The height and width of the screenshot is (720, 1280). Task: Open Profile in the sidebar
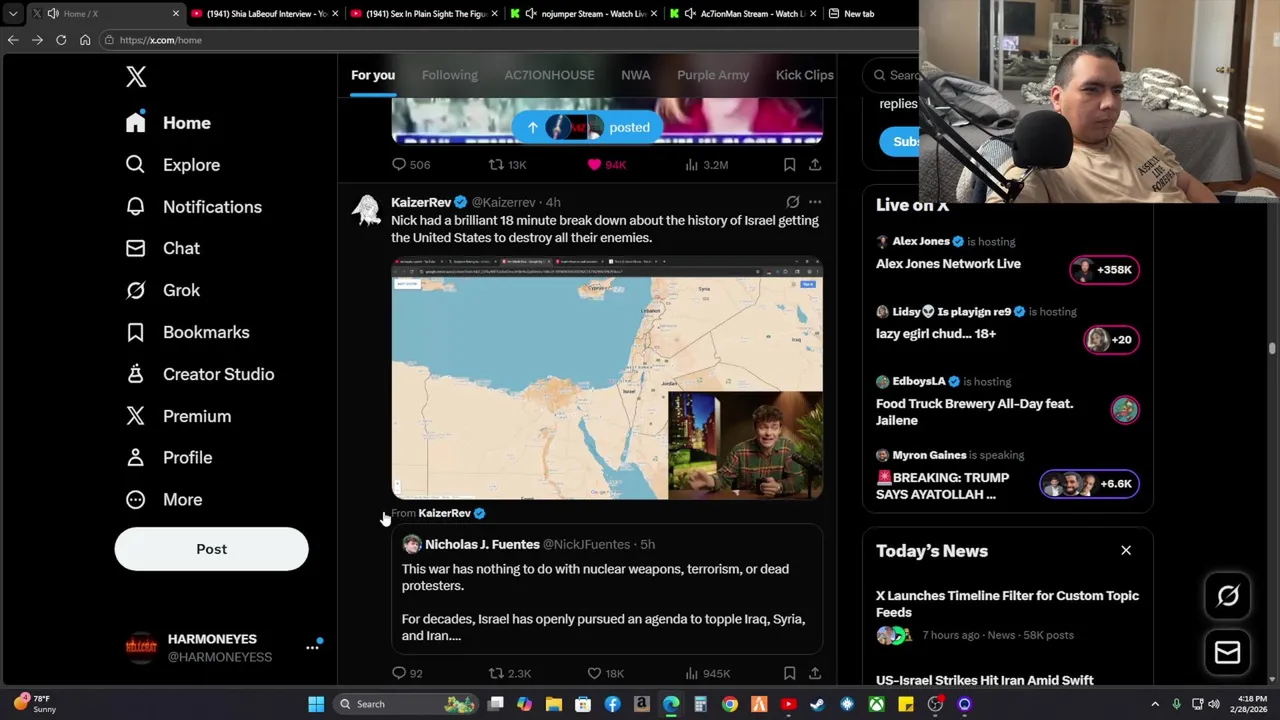click(x=169, y=457)
